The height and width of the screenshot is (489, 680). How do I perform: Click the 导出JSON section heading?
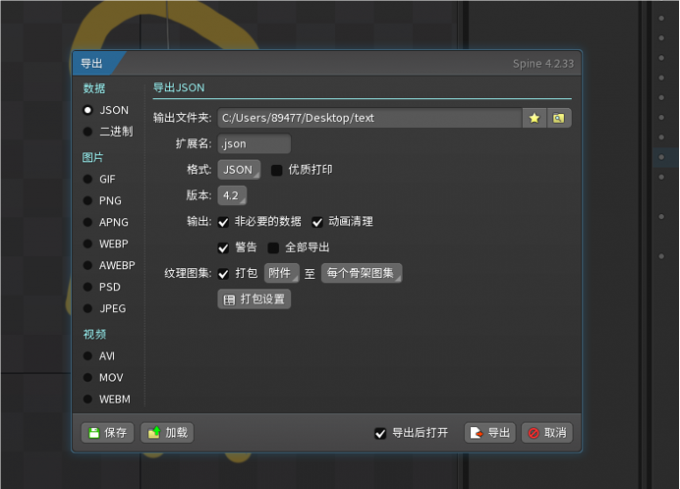tap(179, 88)
